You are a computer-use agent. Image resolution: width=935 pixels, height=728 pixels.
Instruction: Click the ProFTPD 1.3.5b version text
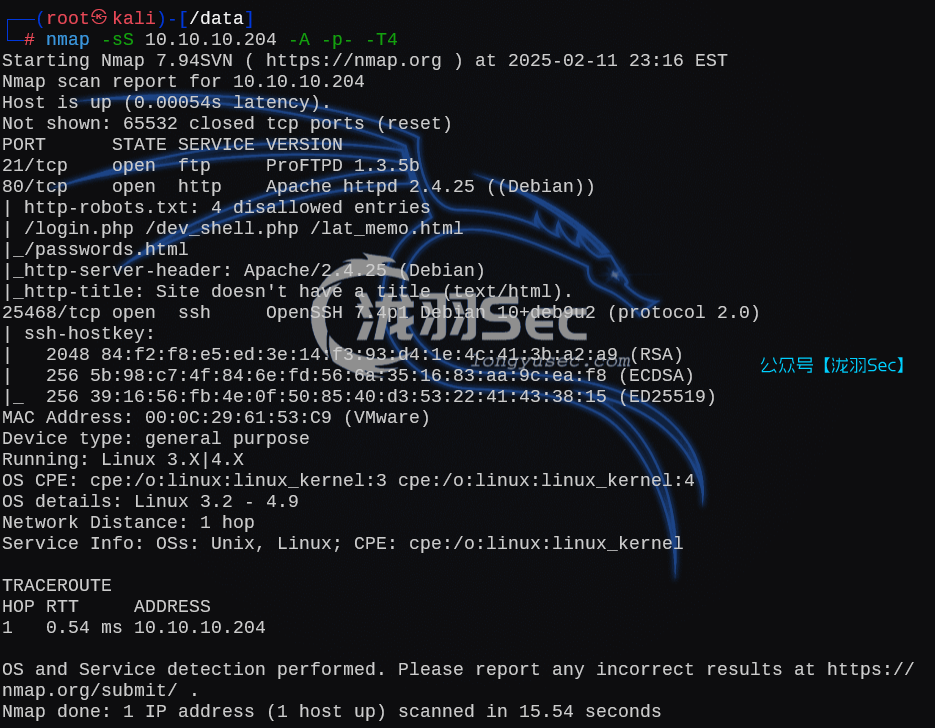point(342,166)
